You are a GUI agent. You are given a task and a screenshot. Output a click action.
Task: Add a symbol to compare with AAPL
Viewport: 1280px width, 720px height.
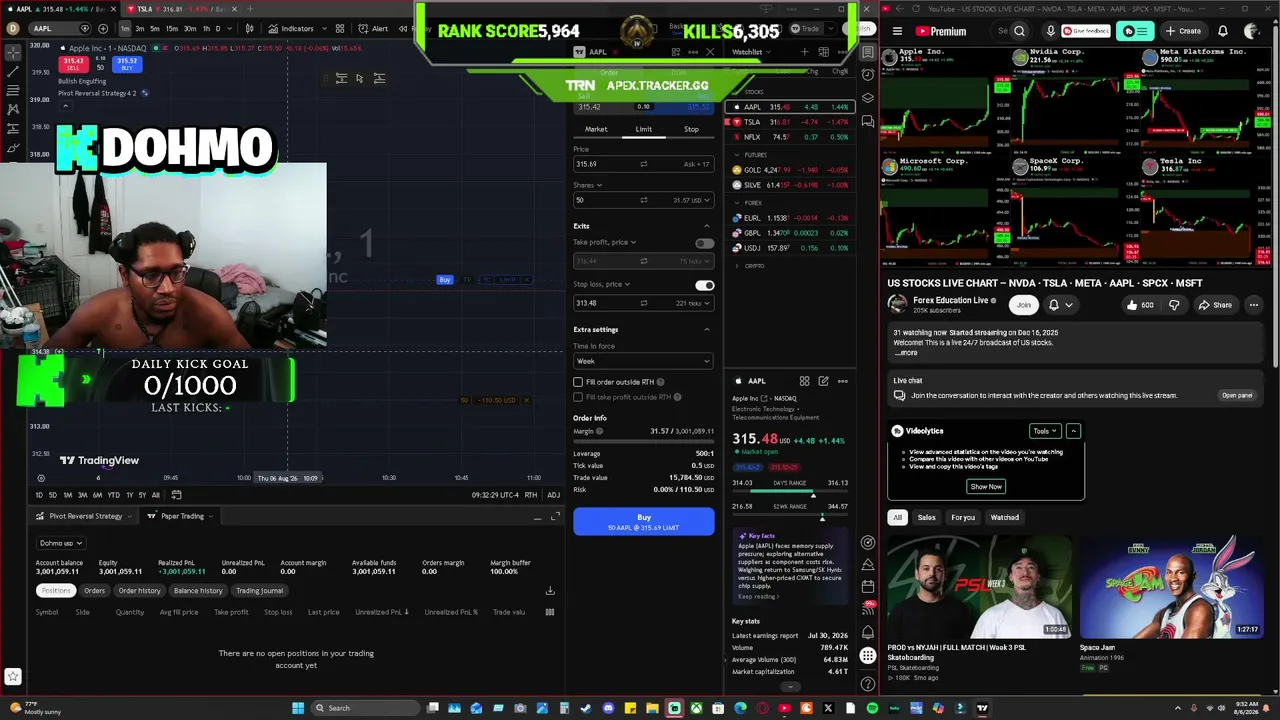tap(103, 28)
